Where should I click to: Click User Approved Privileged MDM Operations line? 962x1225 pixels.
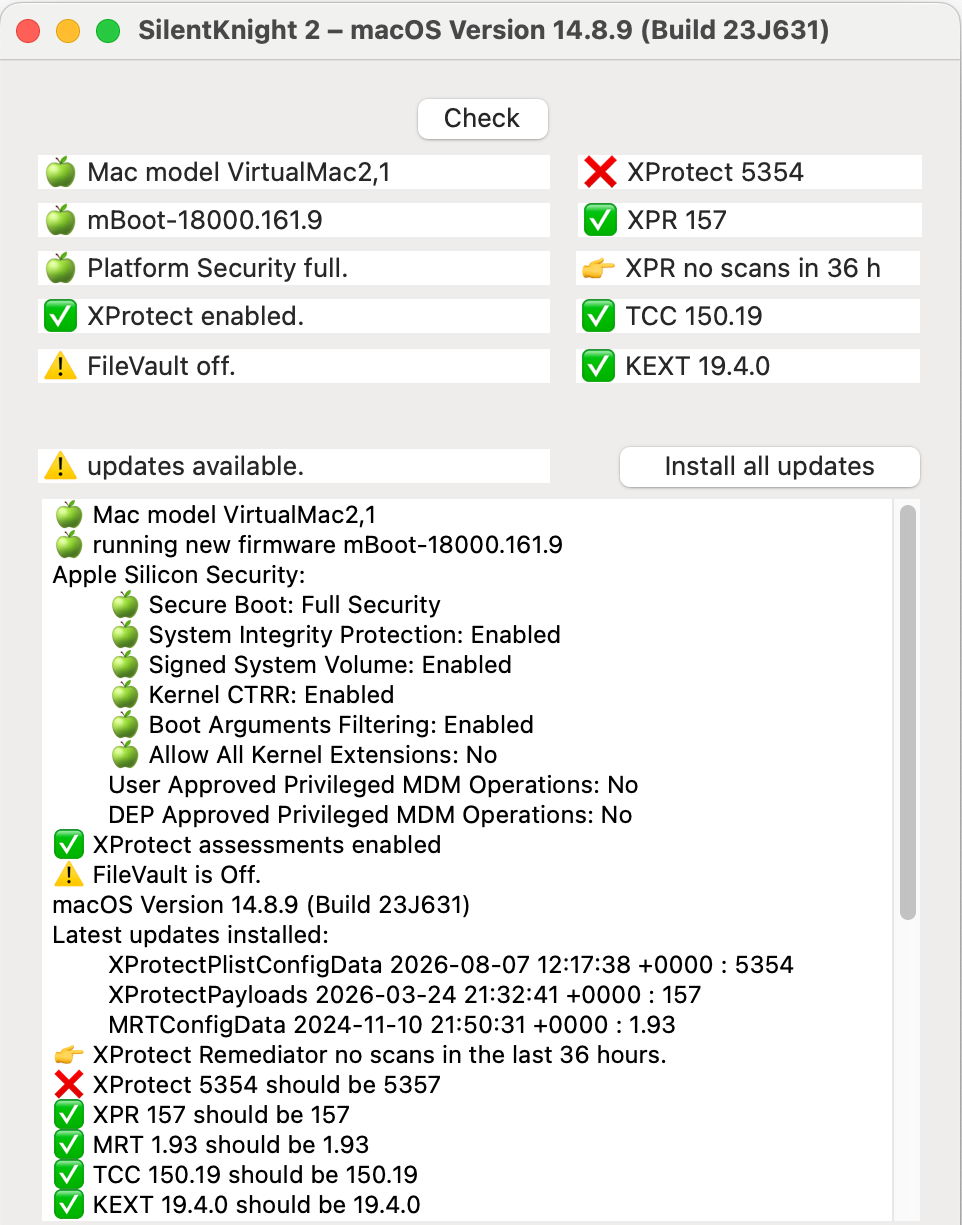tap(373, 784)
